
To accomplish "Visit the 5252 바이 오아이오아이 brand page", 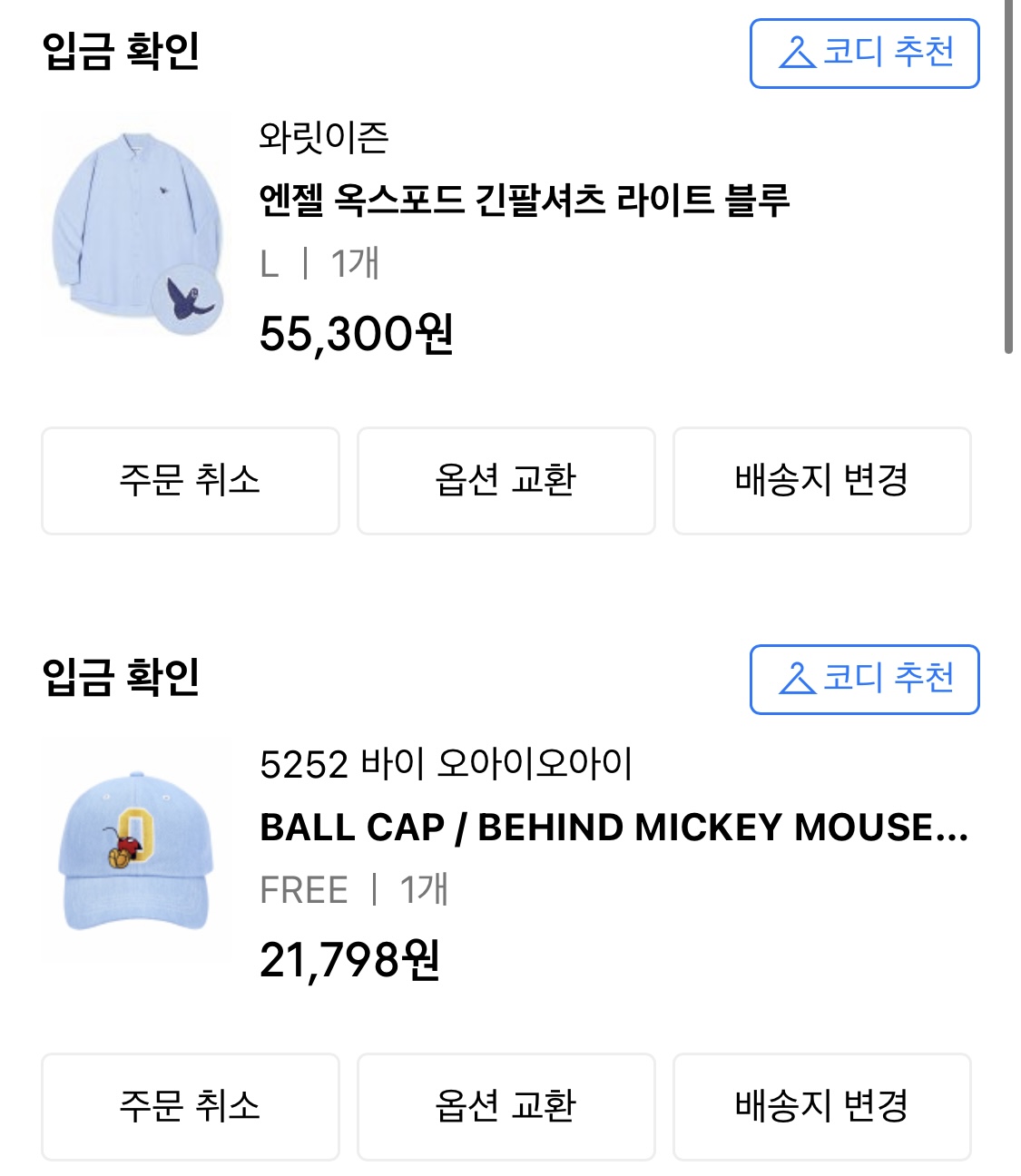I will 446,764.
